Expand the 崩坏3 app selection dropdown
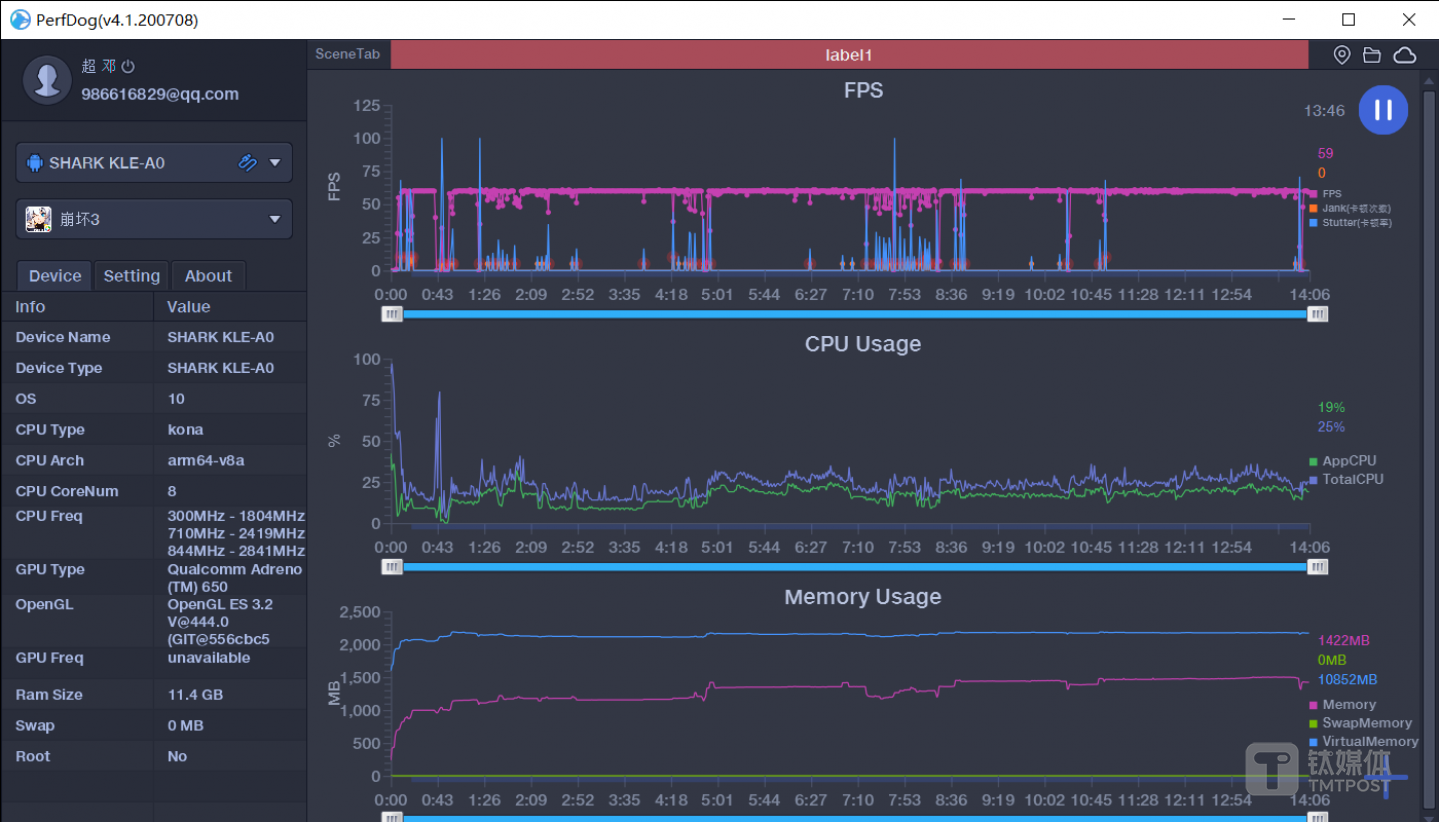The width and height of the screenshot is (1439, 822). point(274,219)
